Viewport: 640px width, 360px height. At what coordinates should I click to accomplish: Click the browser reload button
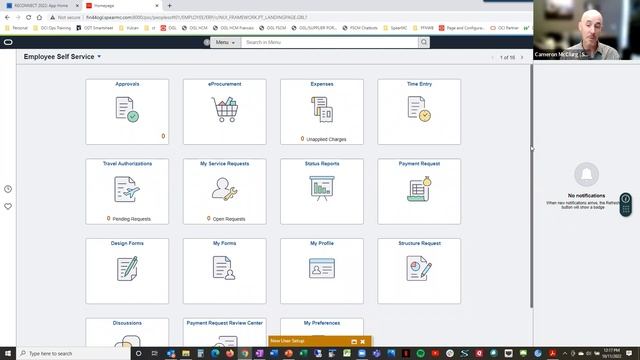(28, 17)
